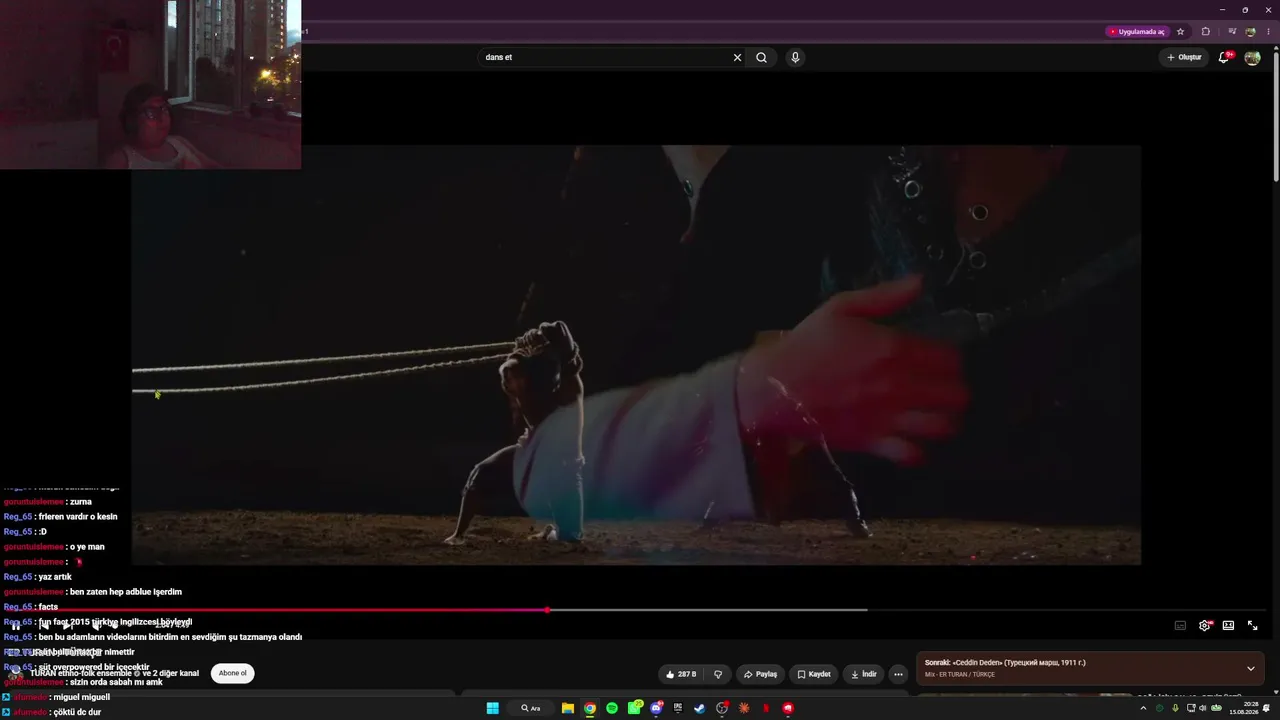This screenshot has height=720, width=1280.
Task: Open the Chrome three-dot menu
Action: pyautogui.click(x=1268, y=32)
